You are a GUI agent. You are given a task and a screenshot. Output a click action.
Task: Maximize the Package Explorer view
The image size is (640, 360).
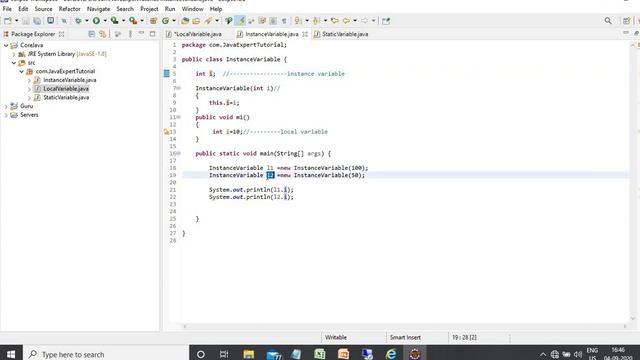click(x=152, y=34)
